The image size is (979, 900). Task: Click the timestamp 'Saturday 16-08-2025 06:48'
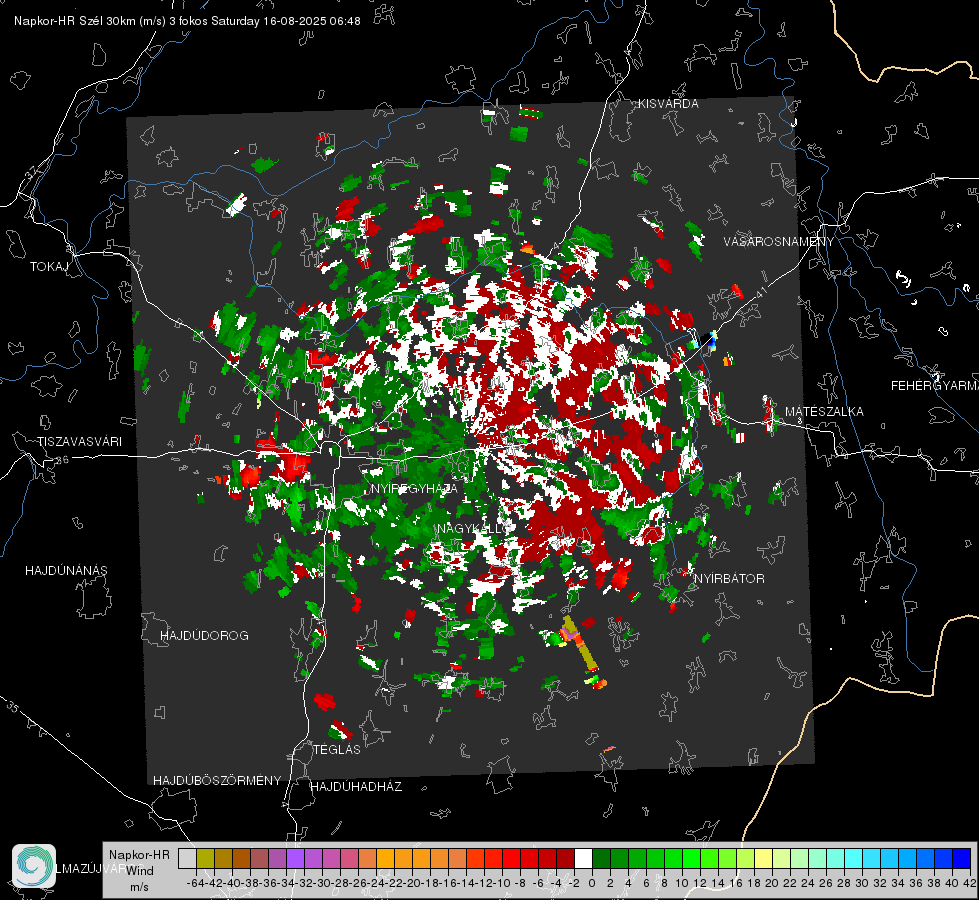click(x=285, y=21)
